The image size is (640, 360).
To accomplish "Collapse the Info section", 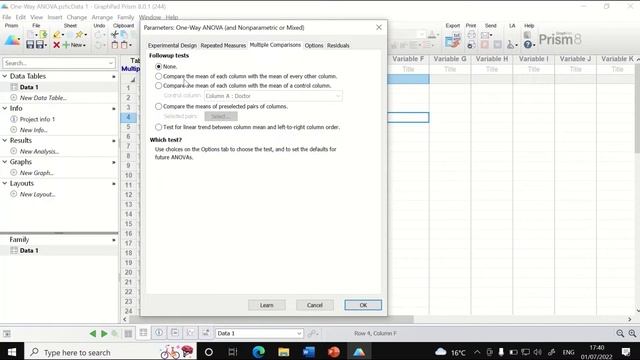I will (x=5, y=108).
